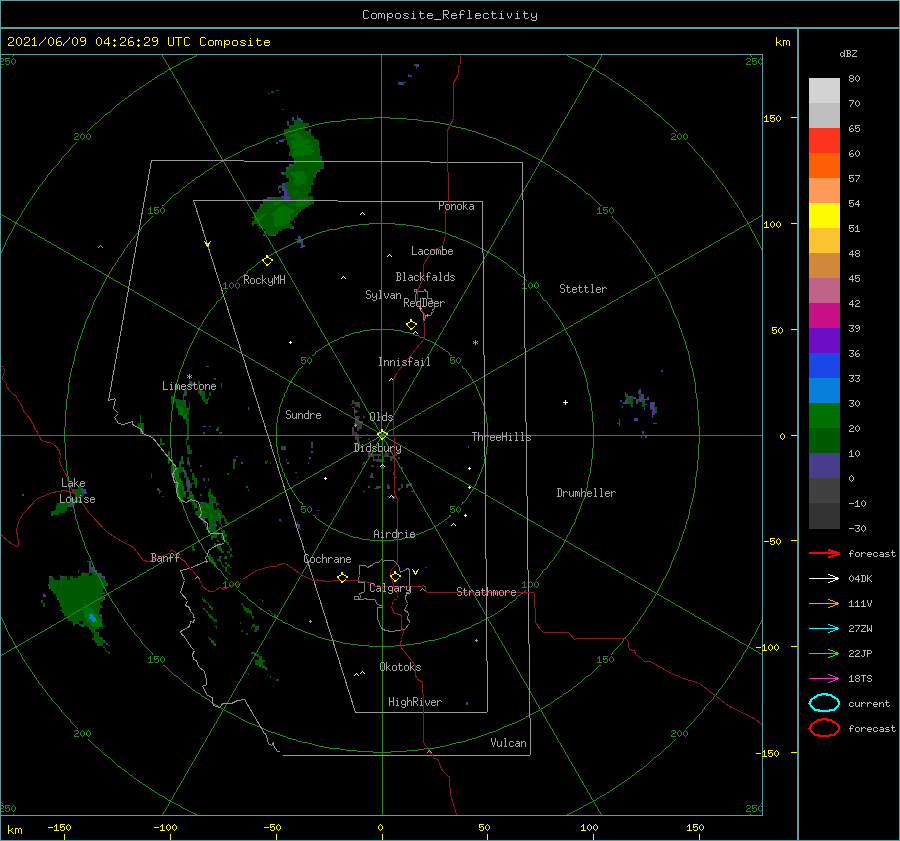Select the cyan 27ZW arrow legend icon
This screenshot has height=841, width=900.
pyautogui.click(x=824, y=629)
